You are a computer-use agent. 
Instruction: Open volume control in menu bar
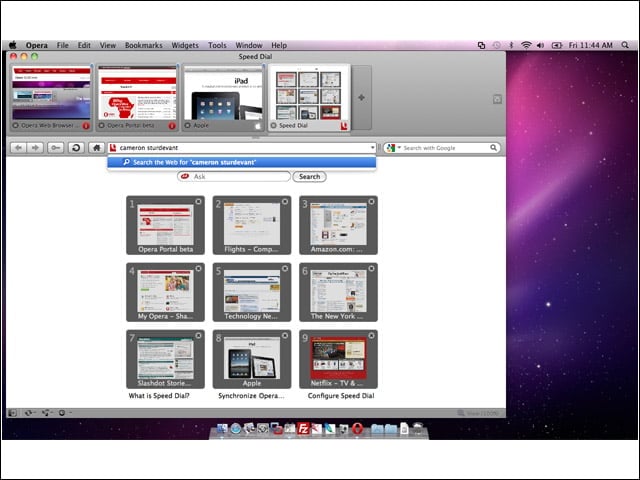(541, 45)
